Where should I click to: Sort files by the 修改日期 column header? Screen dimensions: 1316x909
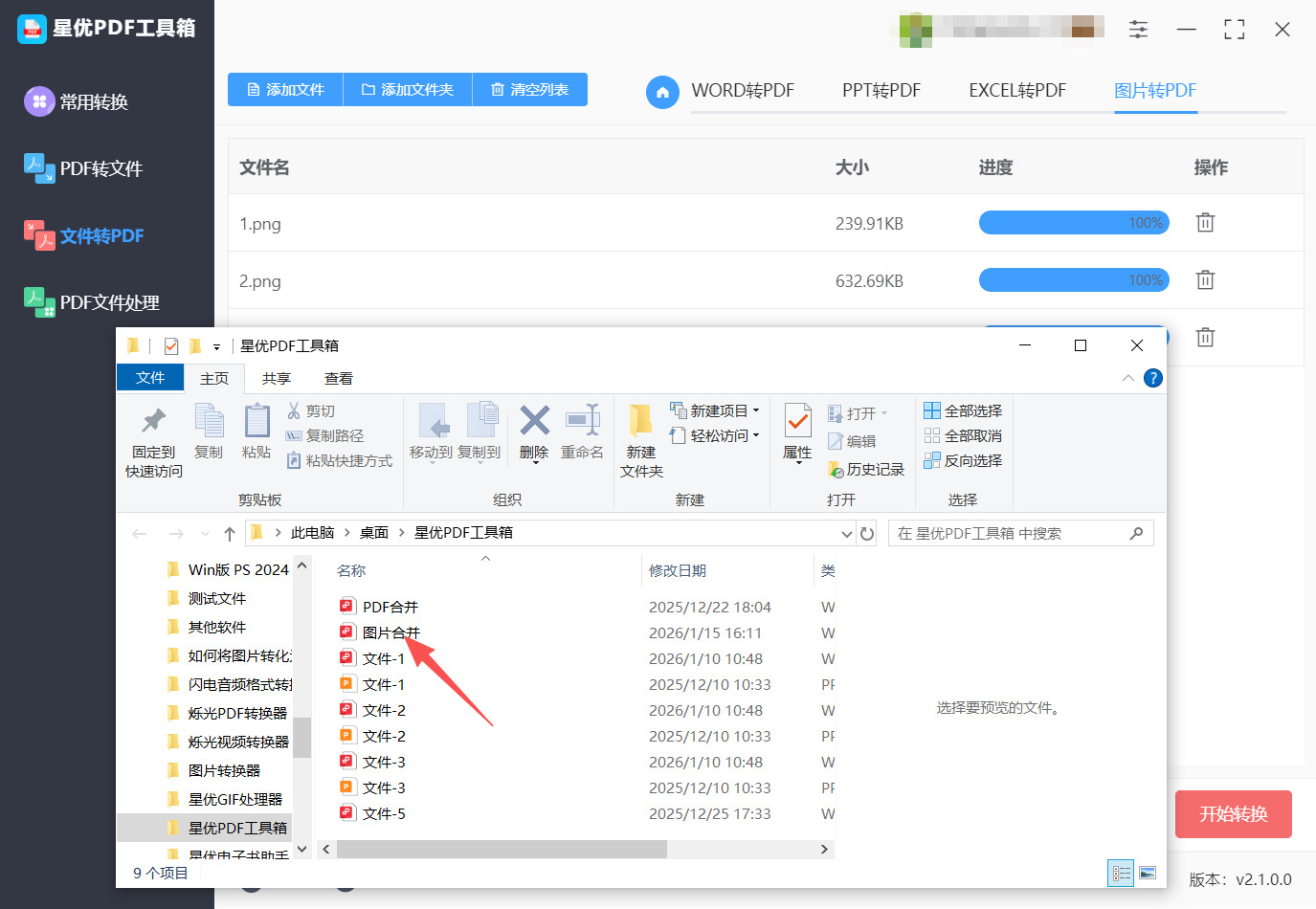pos(678,571)
